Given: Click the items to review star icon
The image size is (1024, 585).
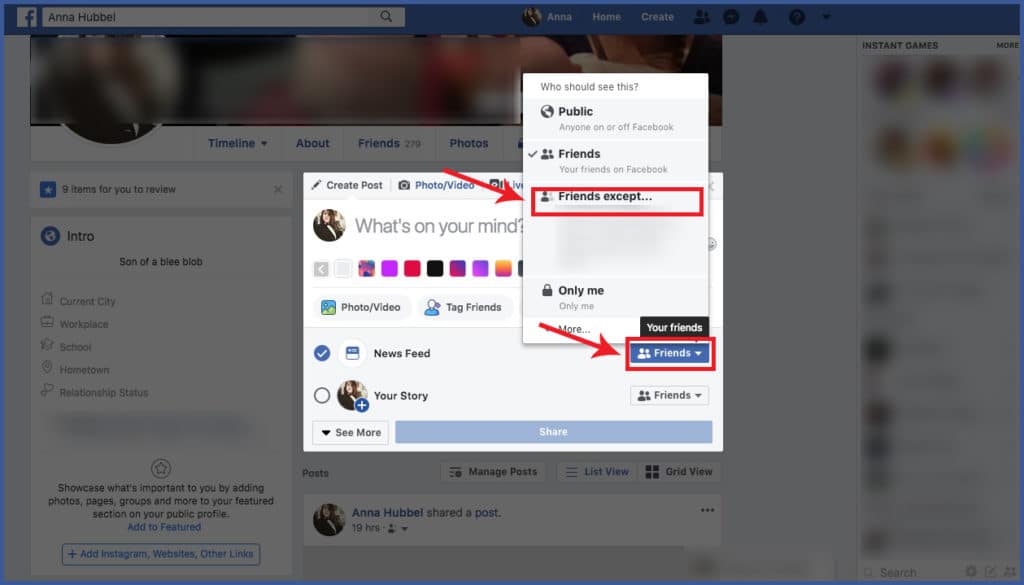Looking at the screenshot, I should tap(48, 189).
